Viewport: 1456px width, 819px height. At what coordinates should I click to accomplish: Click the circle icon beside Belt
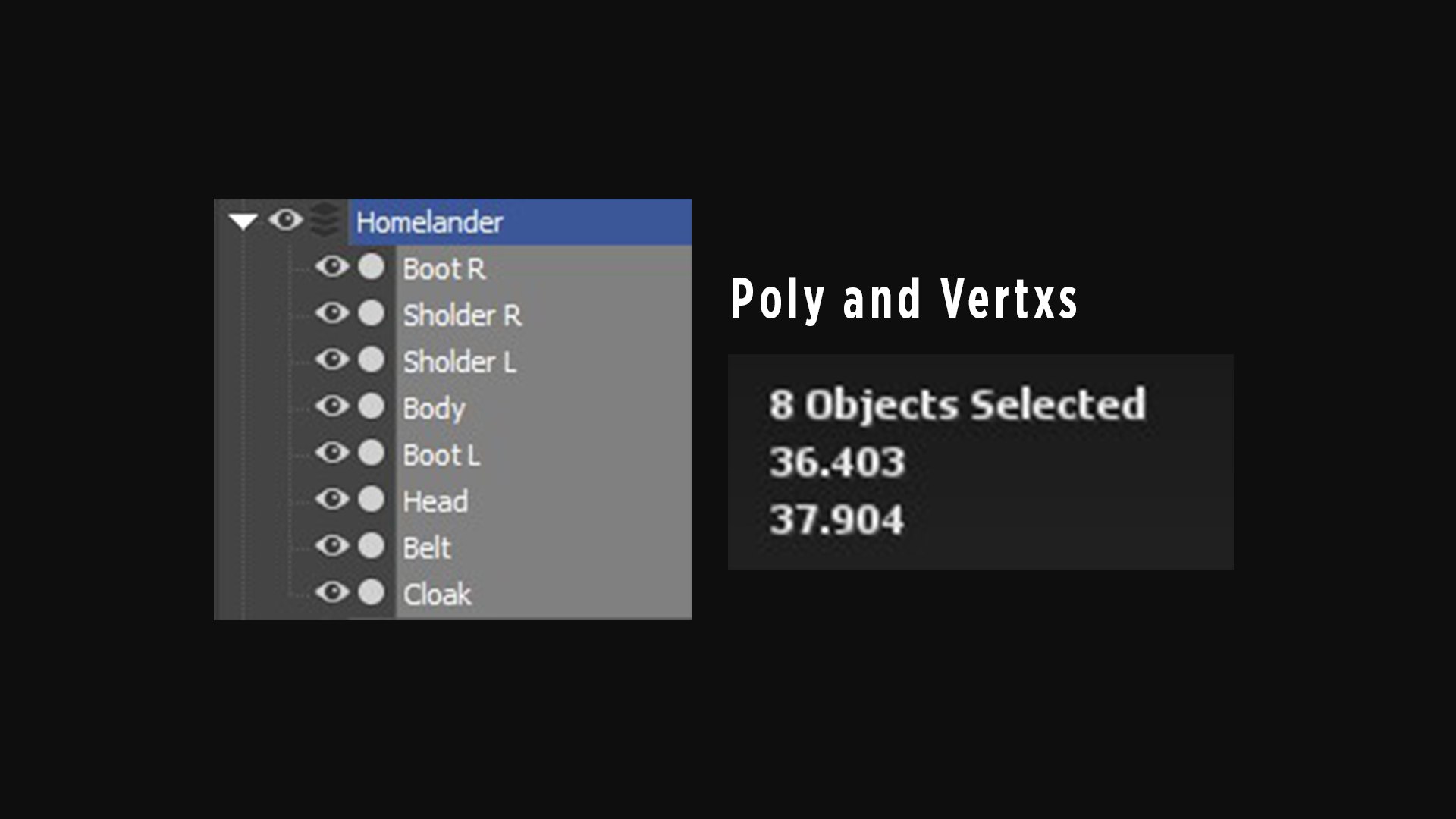point(372,546)
